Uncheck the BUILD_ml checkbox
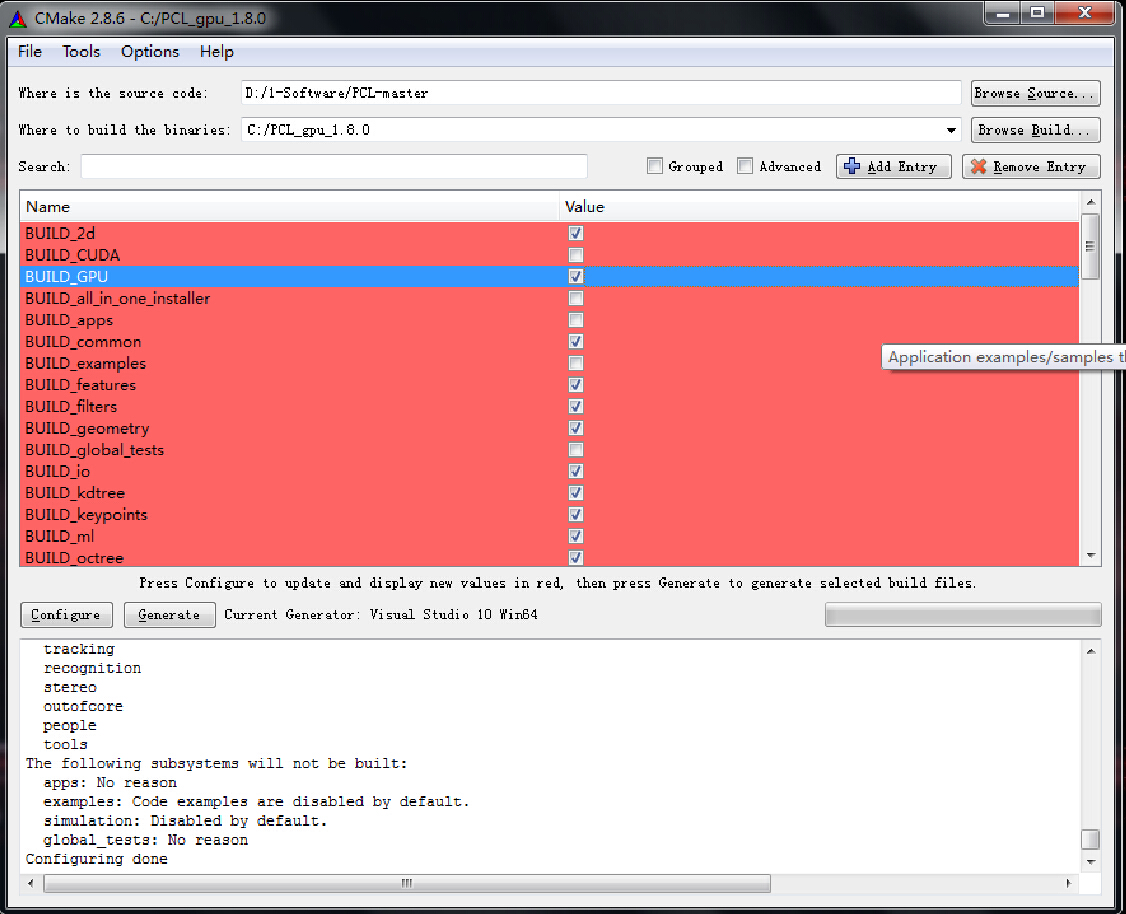This screenshot has width=1126, height=914. coord(576,536)
